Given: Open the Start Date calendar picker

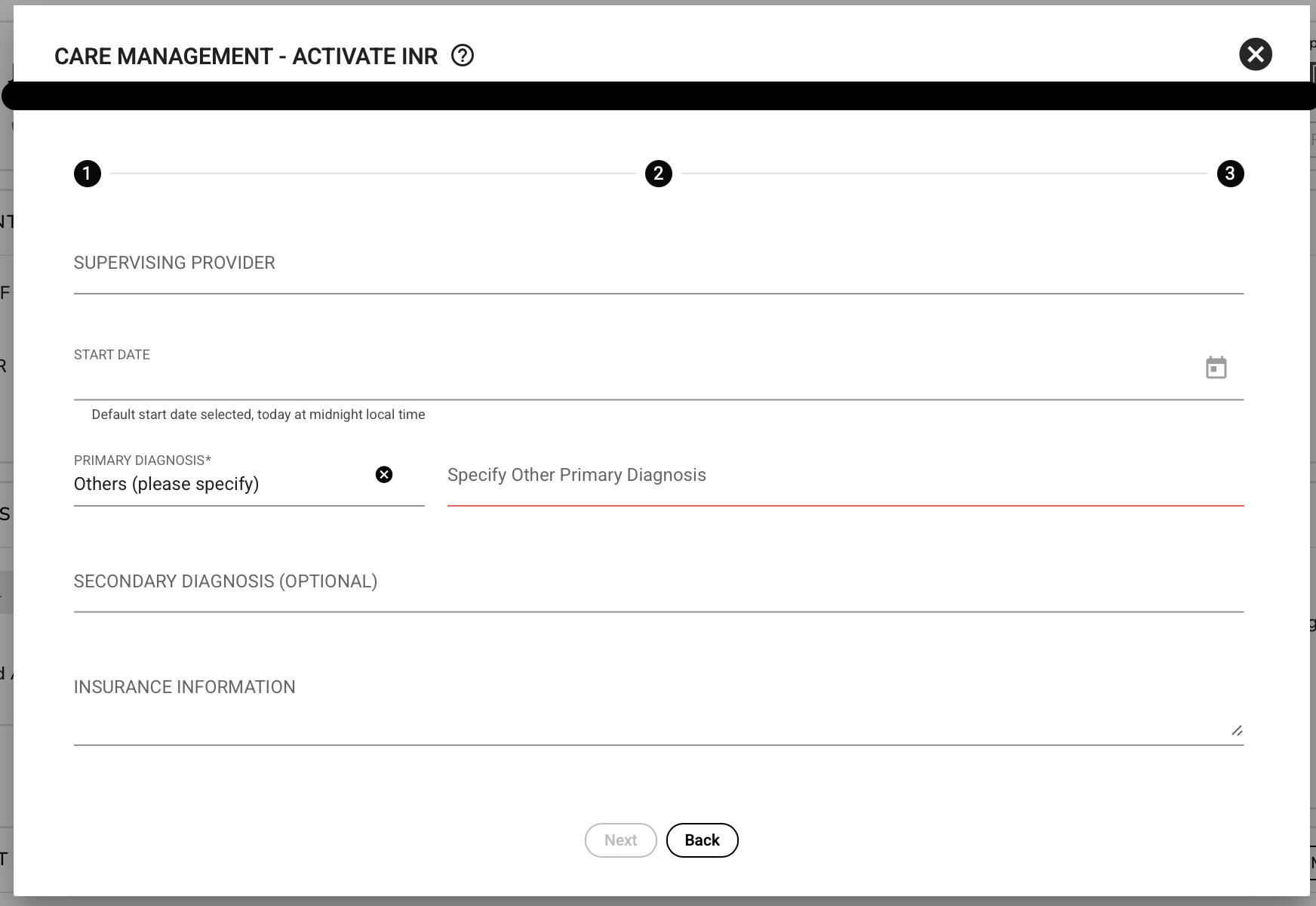Looking at the screenshot, I should point(1216,368).
